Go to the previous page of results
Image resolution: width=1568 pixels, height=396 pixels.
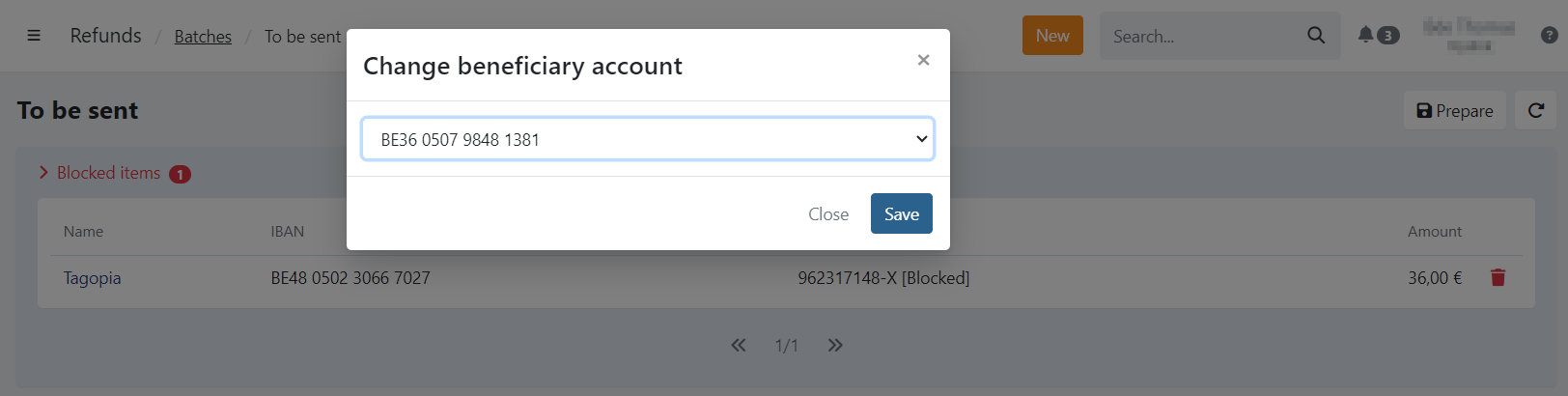(739, 345)
